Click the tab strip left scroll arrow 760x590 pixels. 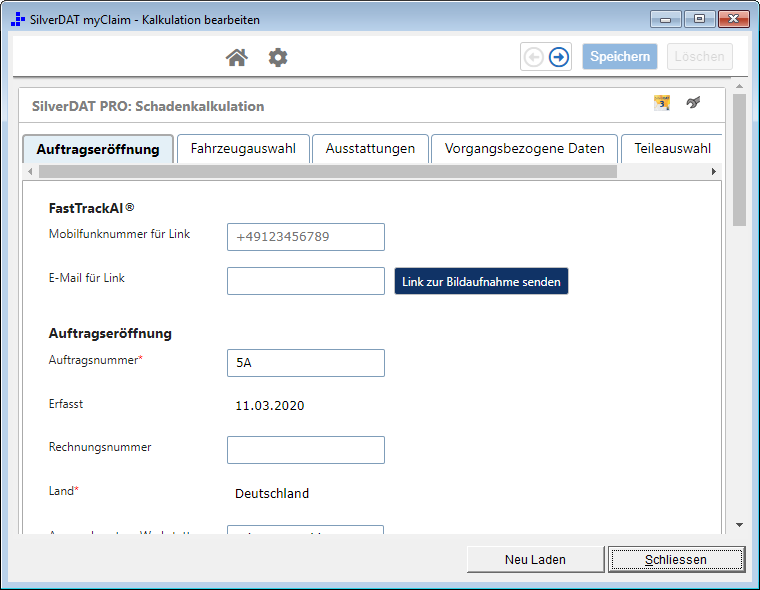coord(31,172)
